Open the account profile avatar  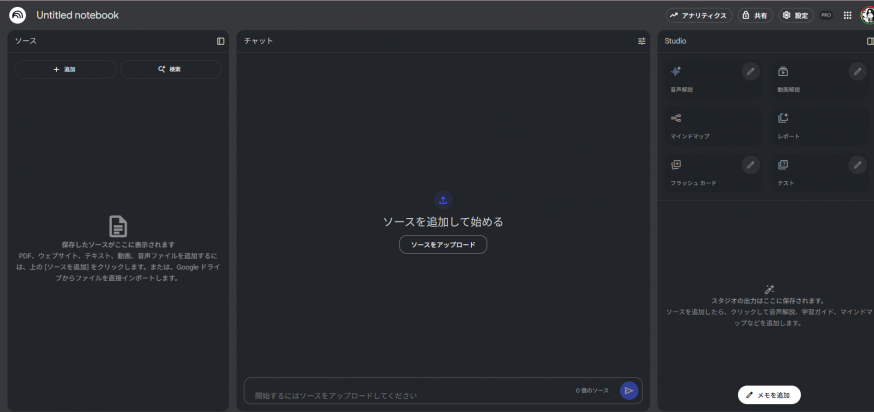pos(866,15)
